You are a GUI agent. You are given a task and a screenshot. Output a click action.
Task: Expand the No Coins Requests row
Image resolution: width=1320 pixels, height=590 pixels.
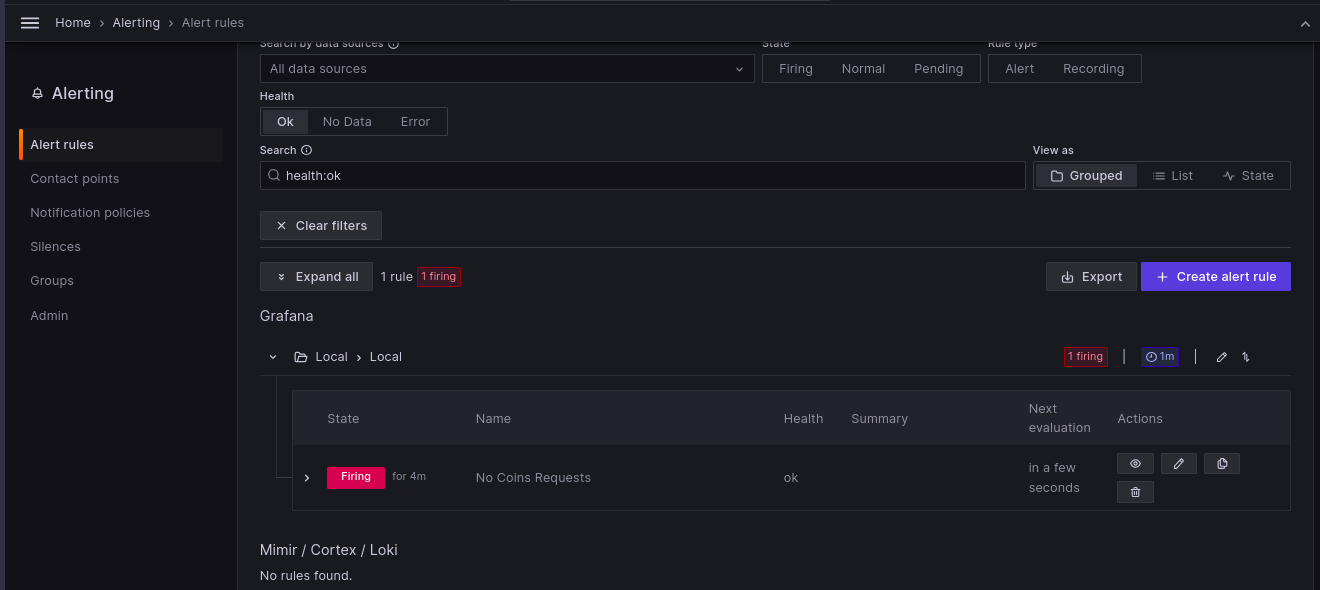pos(307,478)
